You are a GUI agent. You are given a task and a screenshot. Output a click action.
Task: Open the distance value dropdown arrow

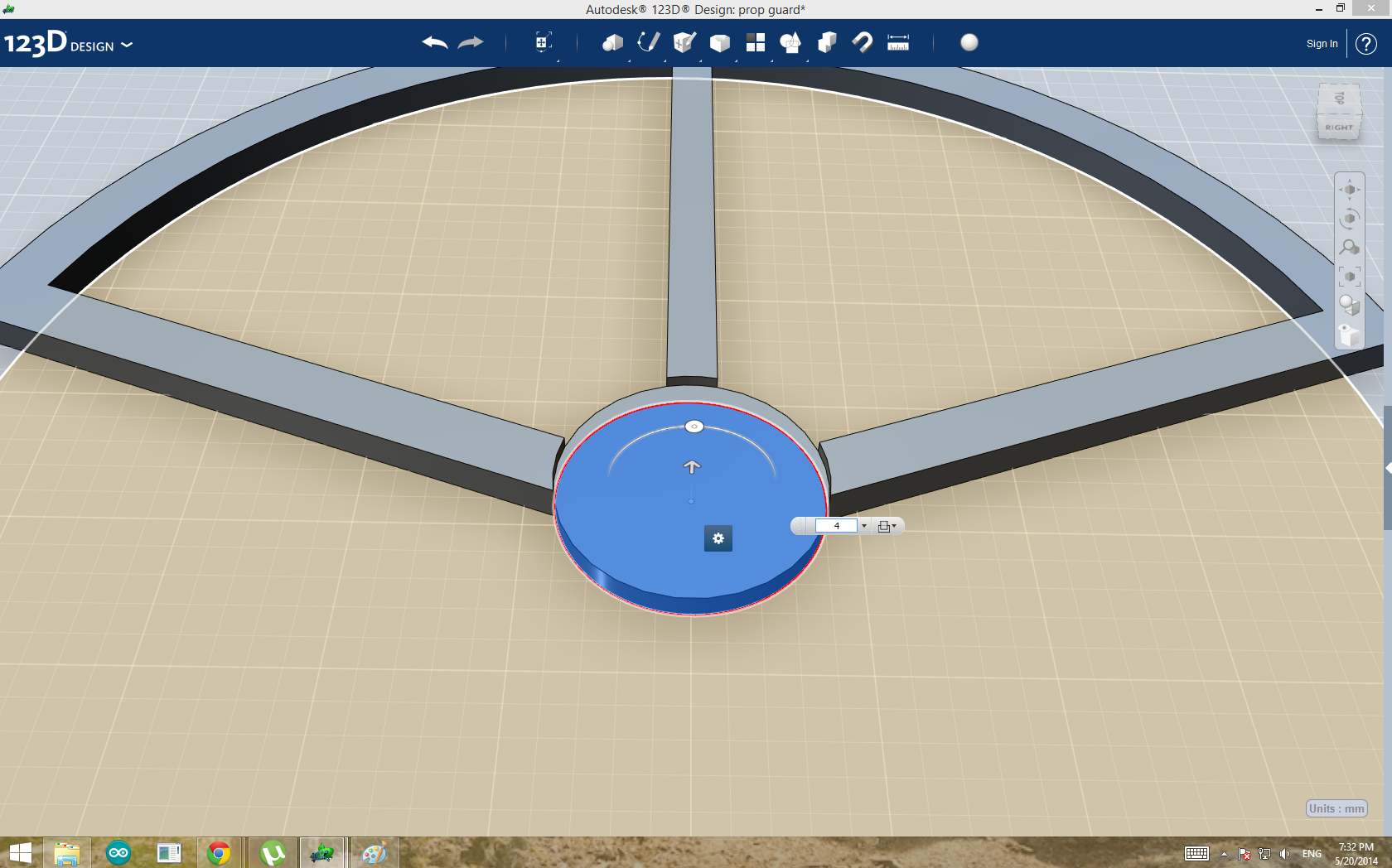pyautogui.click(x=864, y=526)
